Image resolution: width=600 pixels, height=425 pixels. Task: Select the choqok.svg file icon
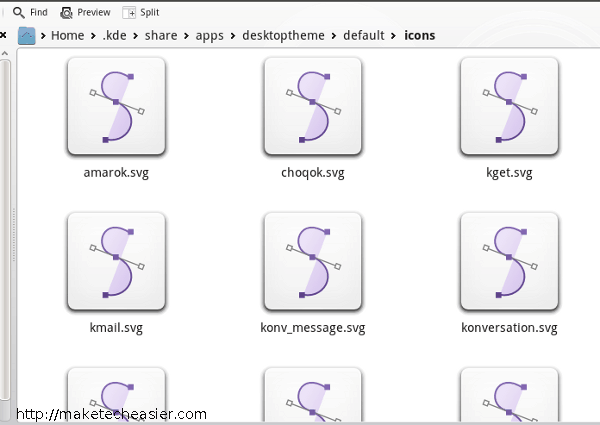point(313,106)
